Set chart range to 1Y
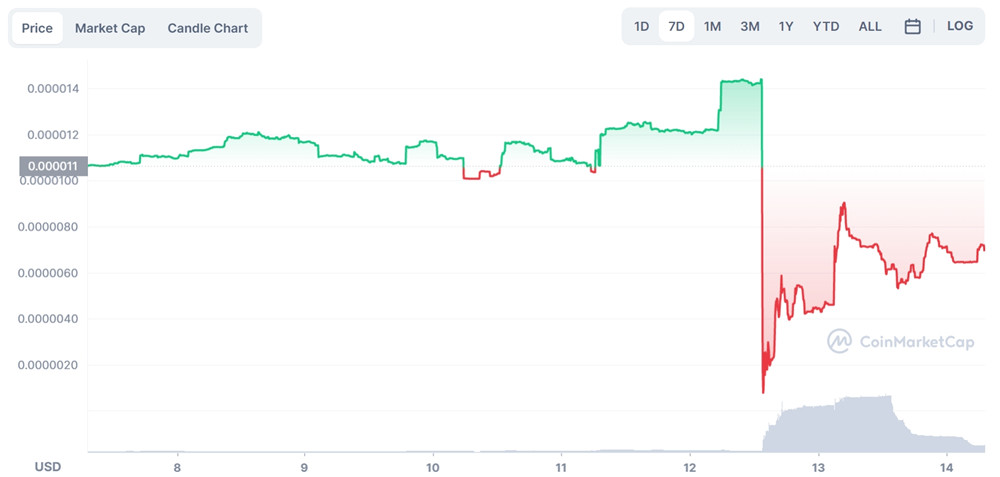The height and width of the screenshot is (477, 1000). point(786,27)
